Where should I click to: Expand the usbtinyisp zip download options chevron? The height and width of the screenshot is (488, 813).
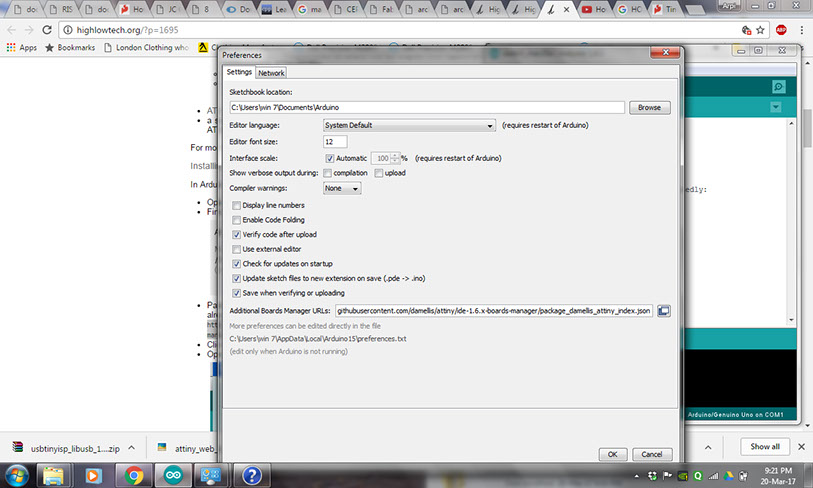(x=132, y=447)
